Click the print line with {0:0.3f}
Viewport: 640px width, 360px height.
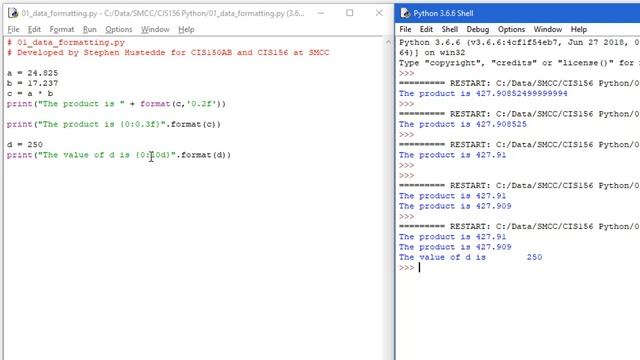114,124
